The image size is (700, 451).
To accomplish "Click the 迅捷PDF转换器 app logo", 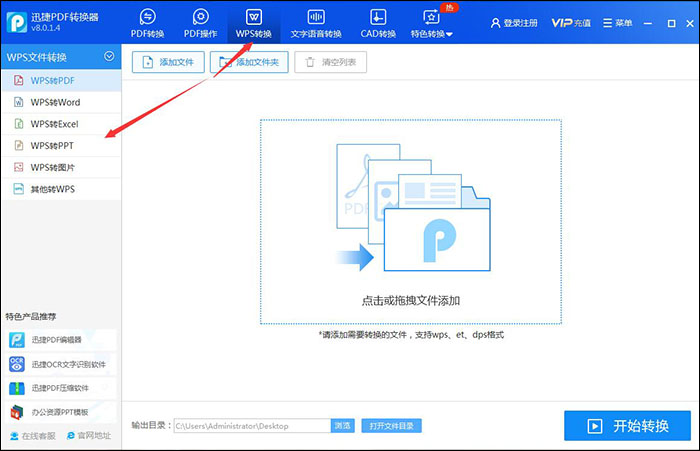I will pos(17,22).
